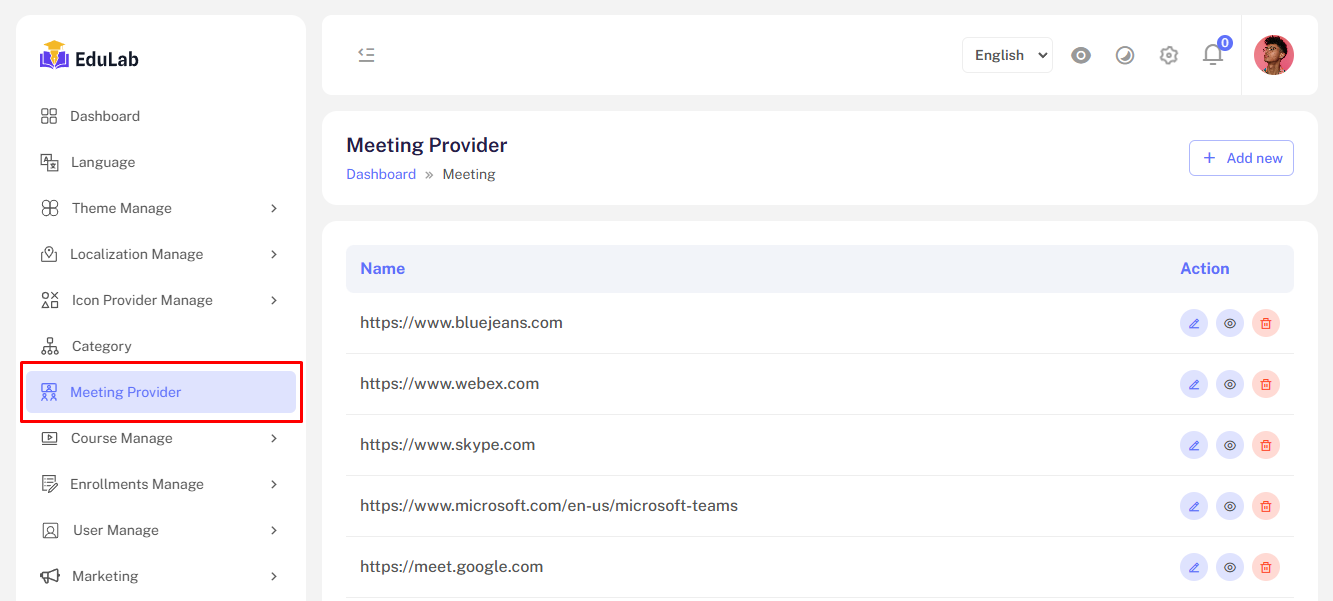
Task: Open the notifications bell icon
Action: (x=1213, y=55)
